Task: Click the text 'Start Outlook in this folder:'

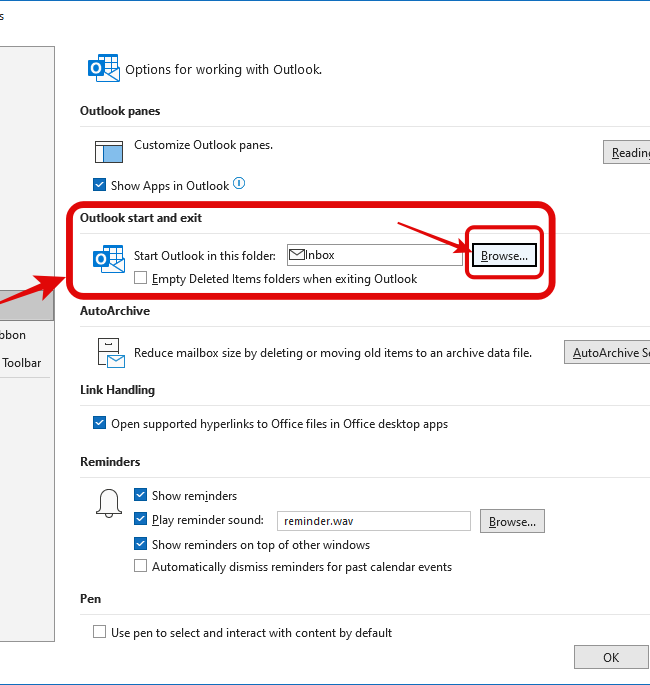Action: point(205,256)
